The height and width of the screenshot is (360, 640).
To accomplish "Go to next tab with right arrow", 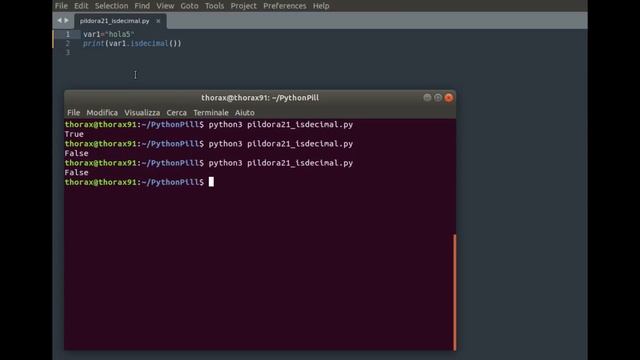I will 67,20.
